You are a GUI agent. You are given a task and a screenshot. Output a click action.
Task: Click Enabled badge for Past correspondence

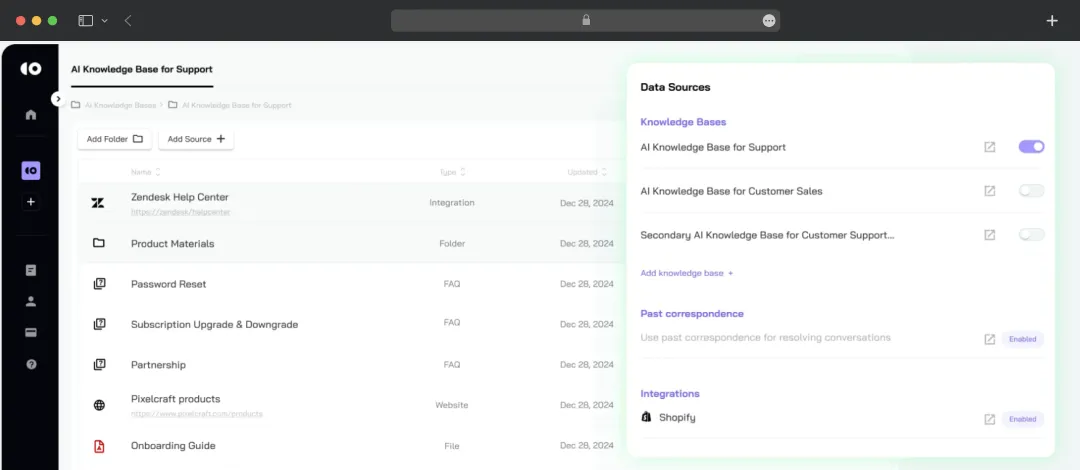[1023, 339]
